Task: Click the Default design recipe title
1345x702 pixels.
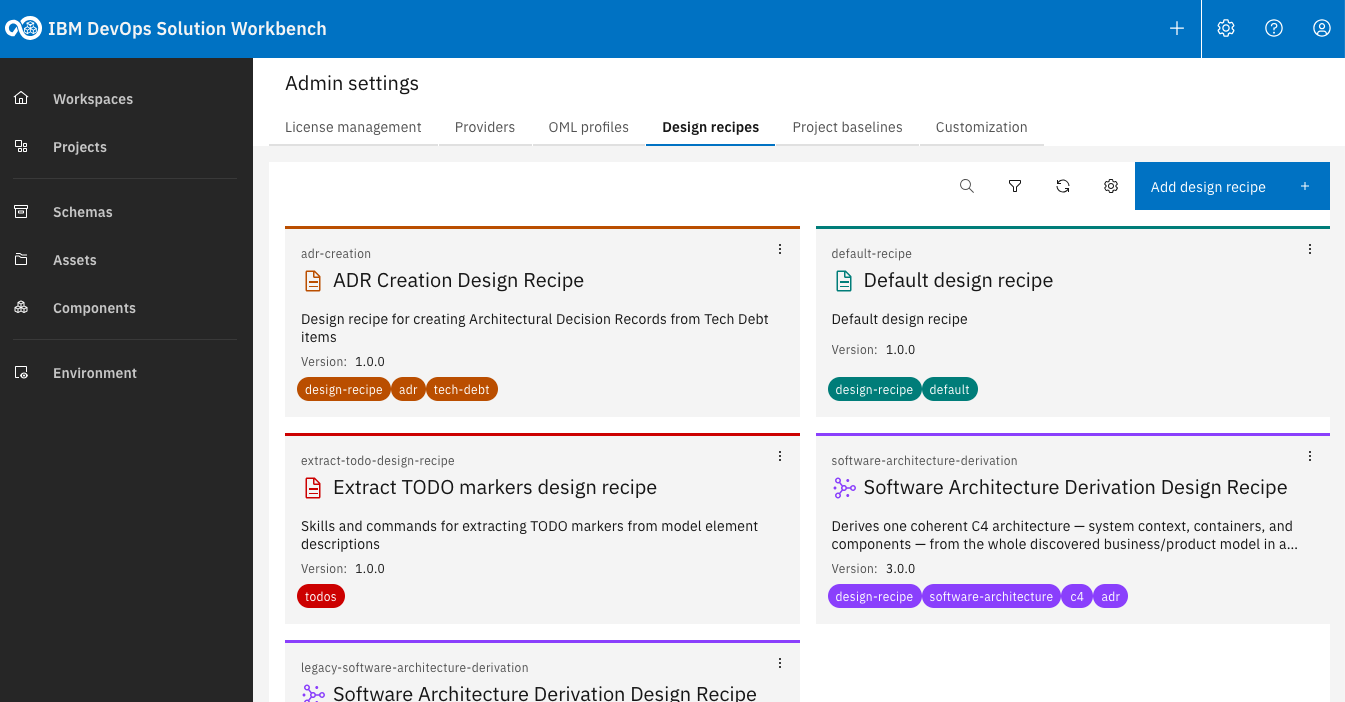Action: (958, 281)
